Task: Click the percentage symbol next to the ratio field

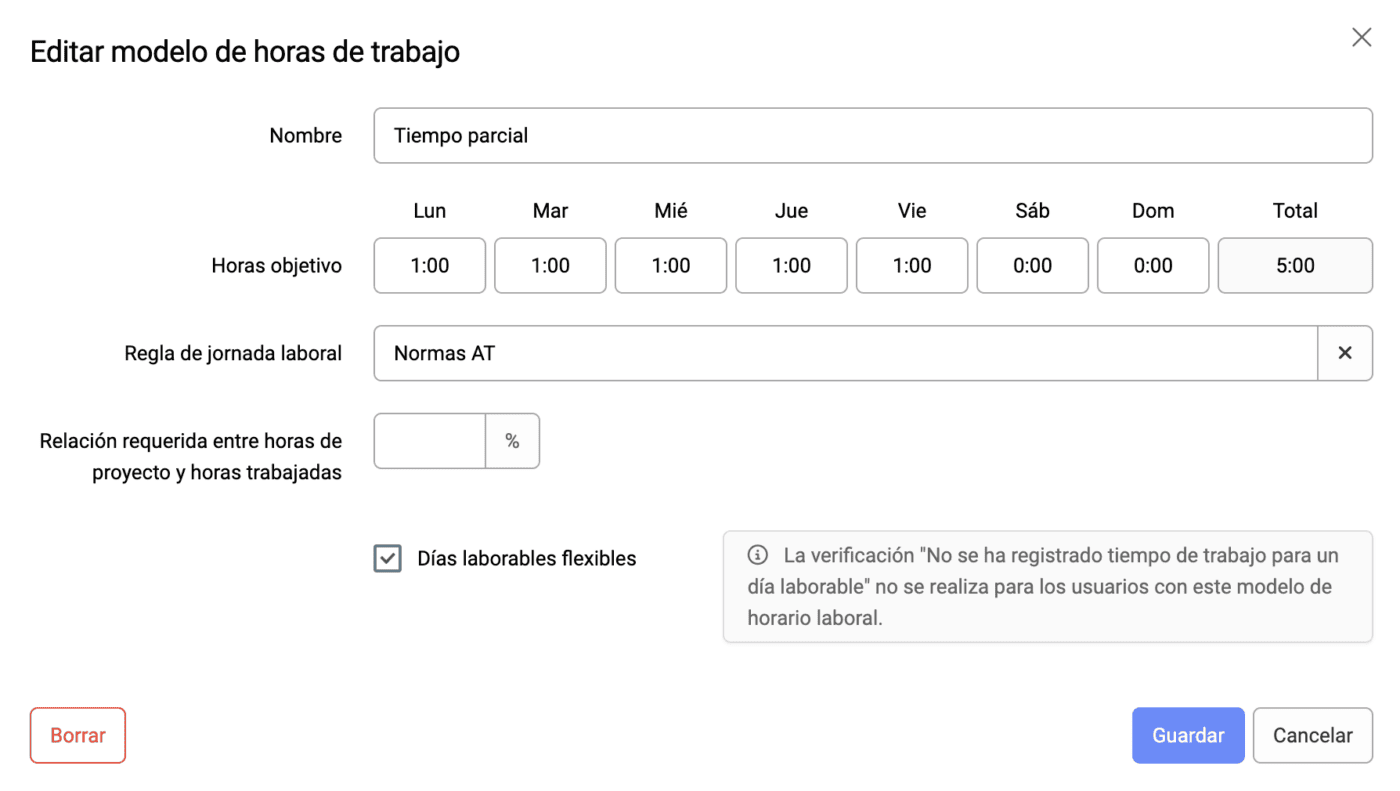Action: pos(513,441)
